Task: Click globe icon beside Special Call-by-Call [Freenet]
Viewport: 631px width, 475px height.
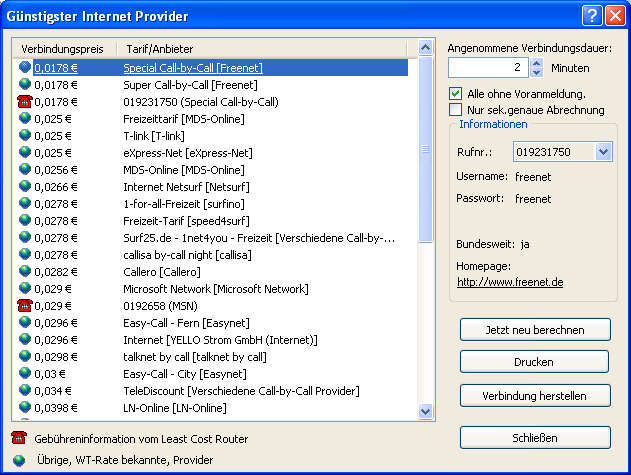Action: click(25, 67)
